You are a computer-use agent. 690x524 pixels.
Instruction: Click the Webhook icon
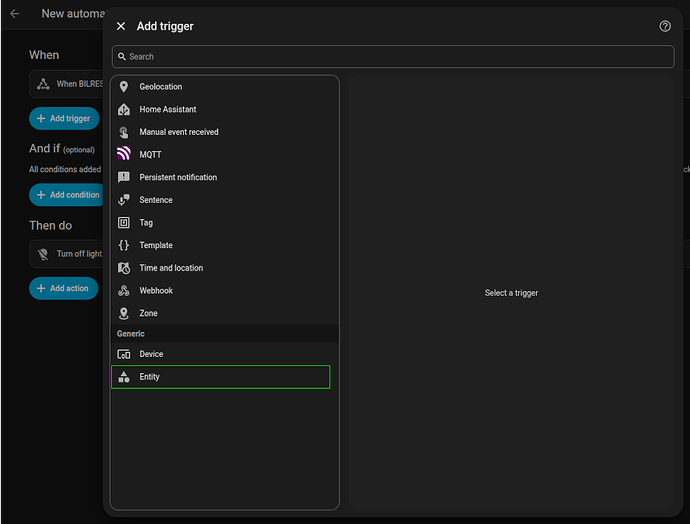[x=124, y=290]
